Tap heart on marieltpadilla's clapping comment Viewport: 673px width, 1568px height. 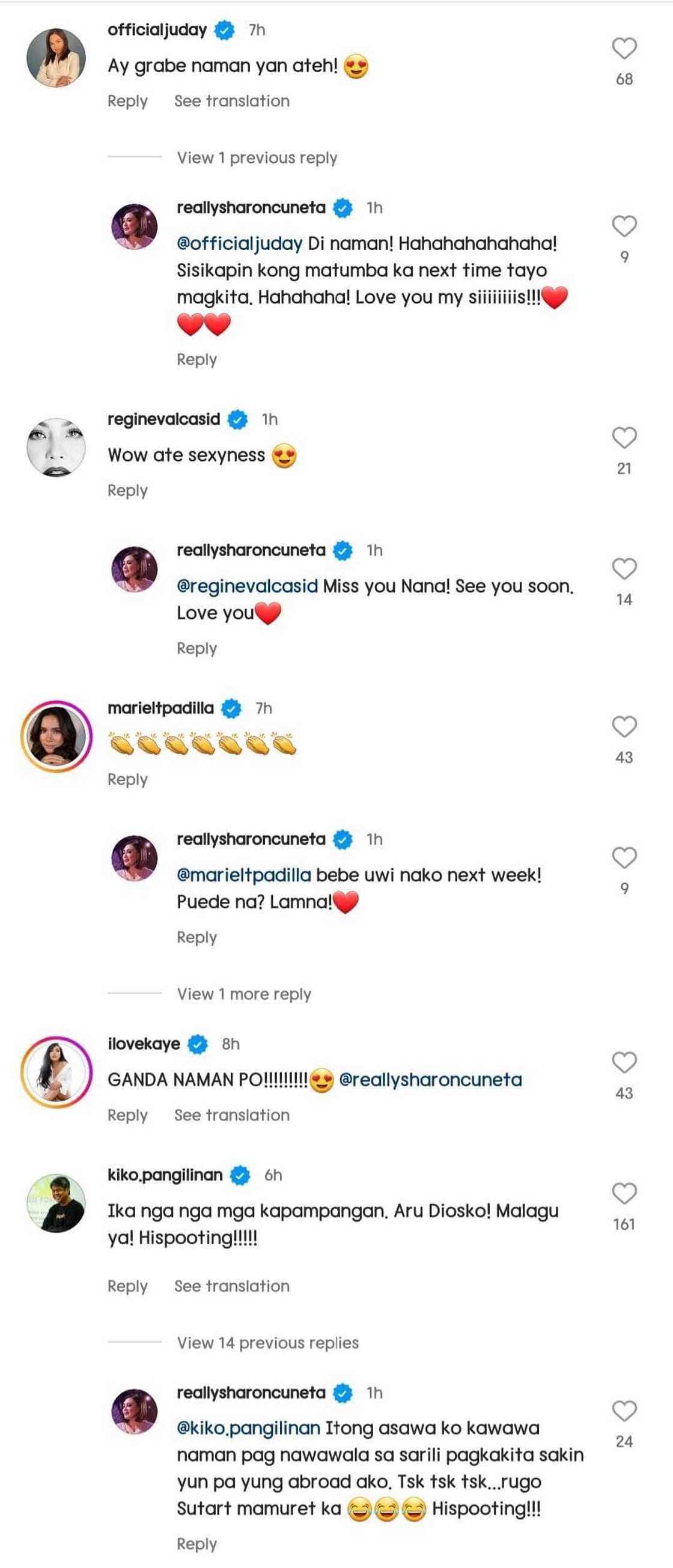(x=624, y=727)
